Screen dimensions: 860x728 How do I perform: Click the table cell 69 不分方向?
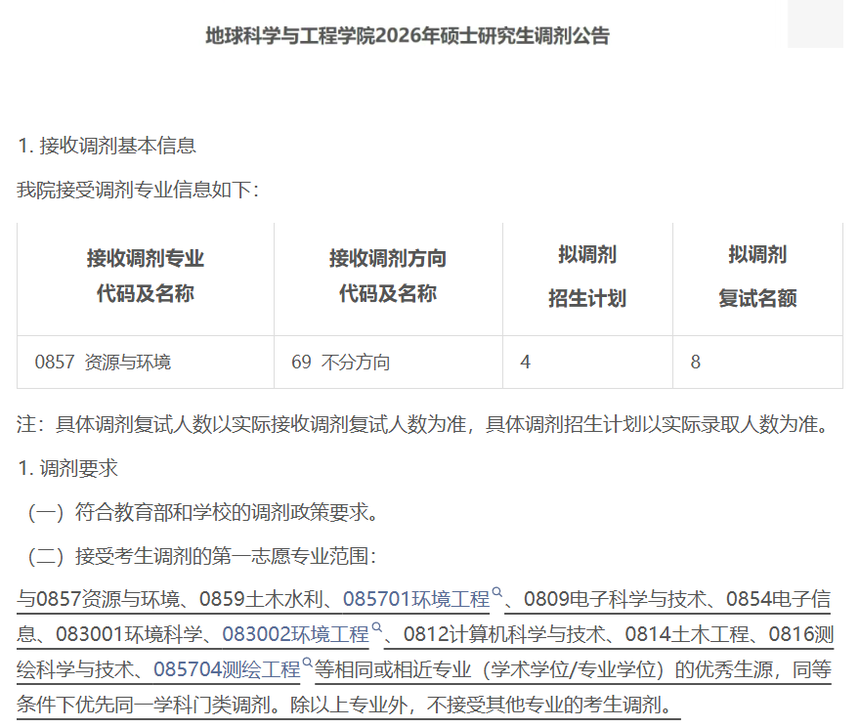click(x=341, y=362)
